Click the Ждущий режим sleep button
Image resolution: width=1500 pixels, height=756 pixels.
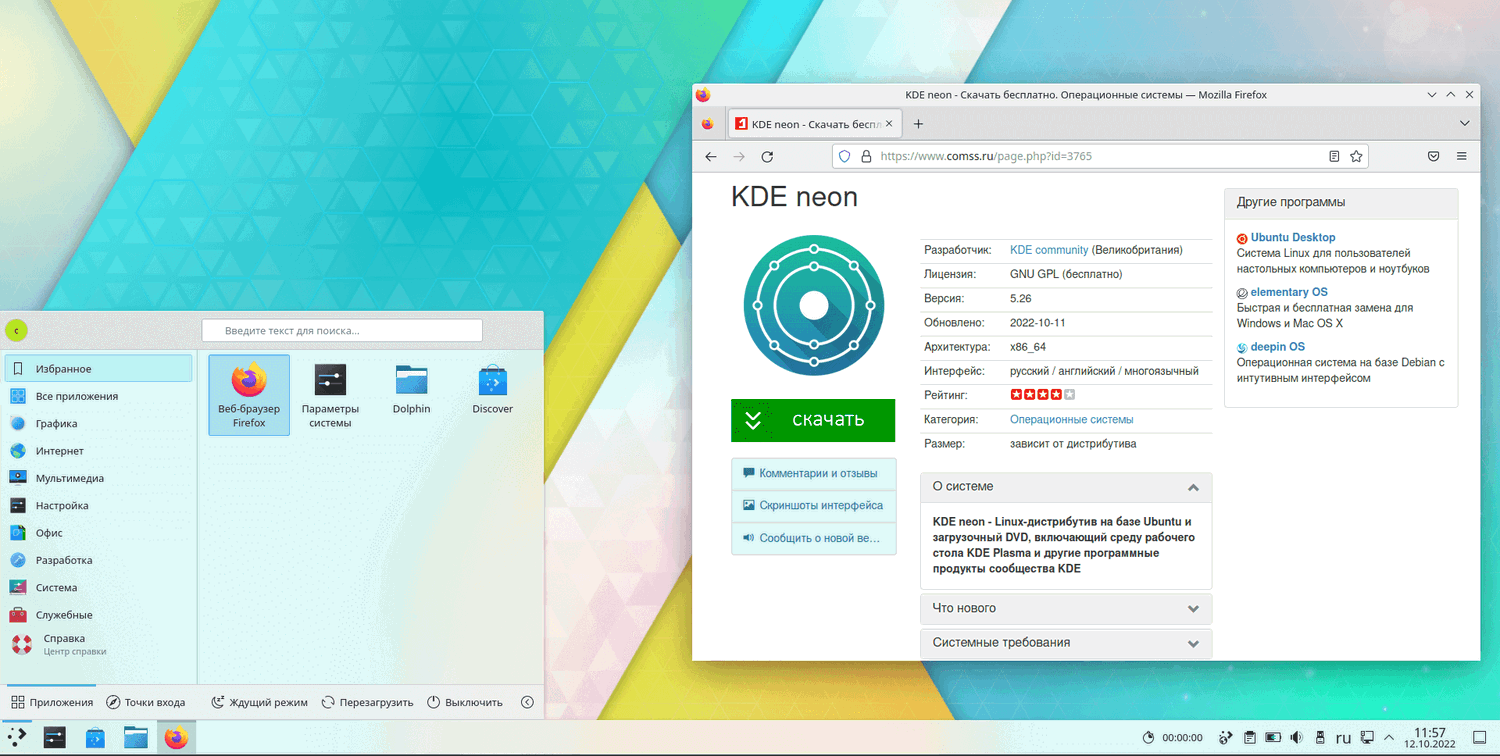pos(260,702)
